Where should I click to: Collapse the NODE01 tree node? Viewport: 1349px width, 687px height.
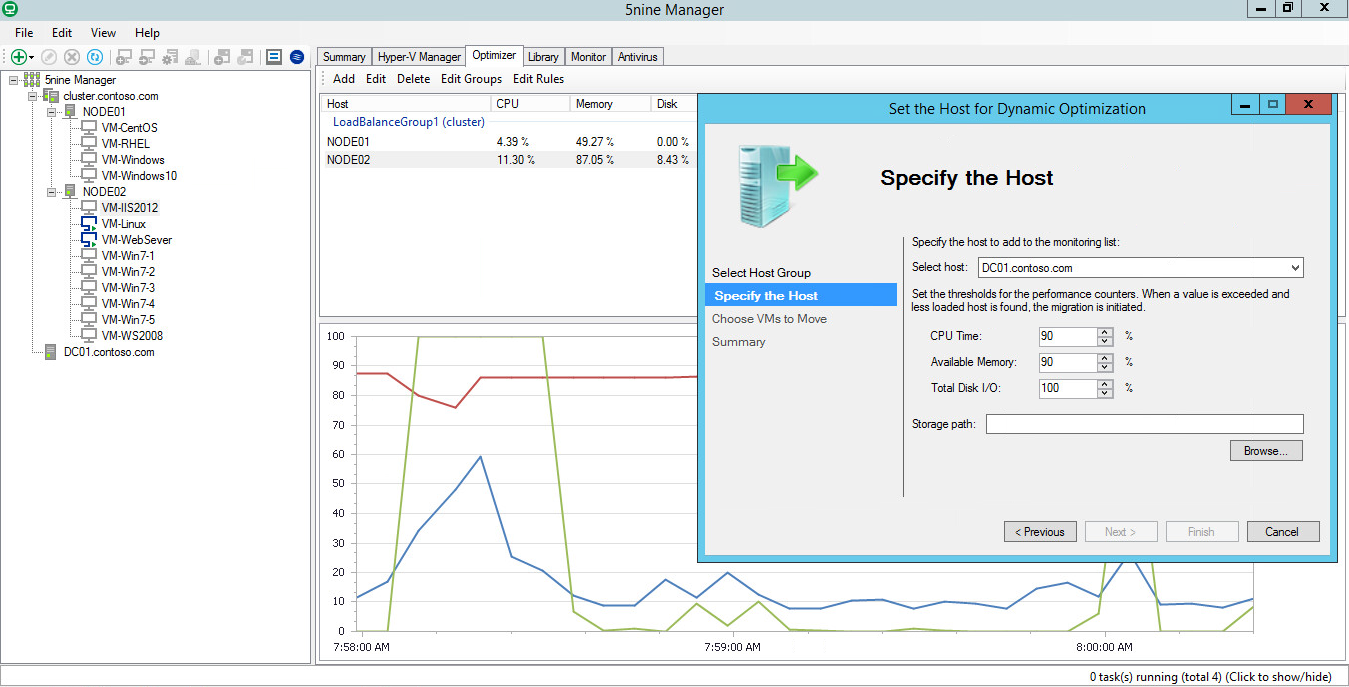52,112
